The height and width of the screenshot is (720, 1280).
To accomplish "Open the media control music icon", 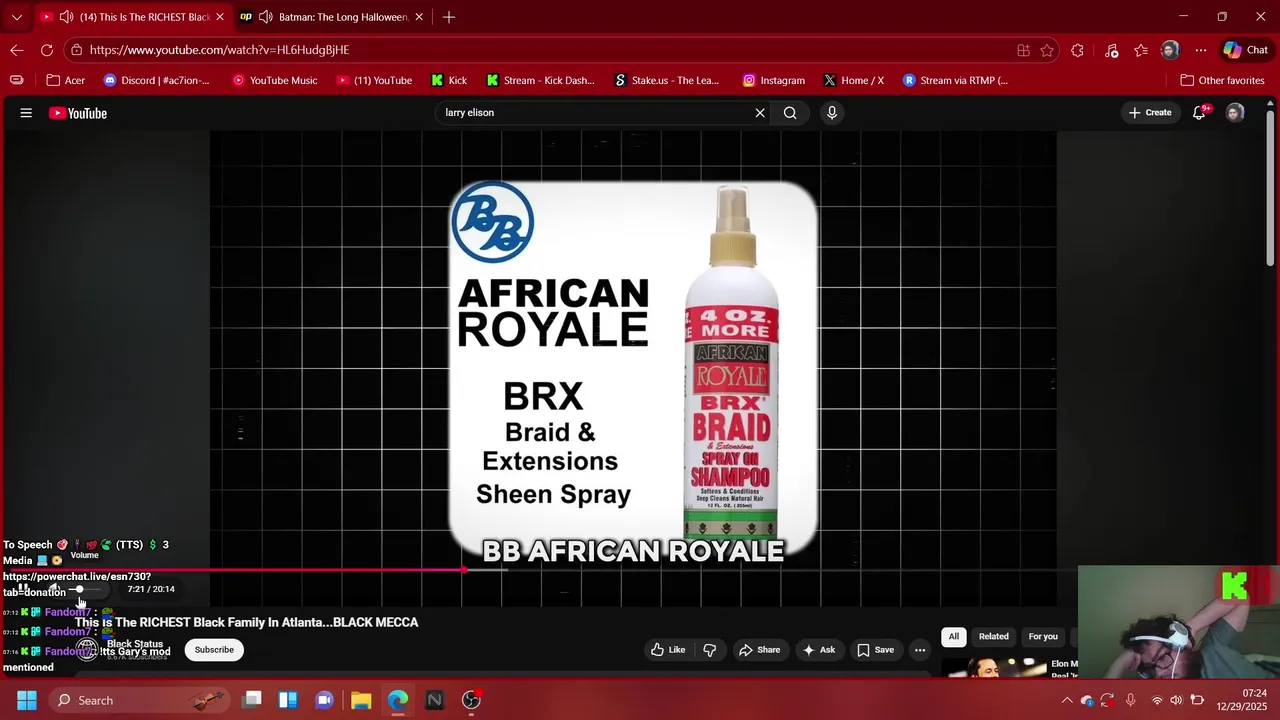I will tap(1111, 50).
